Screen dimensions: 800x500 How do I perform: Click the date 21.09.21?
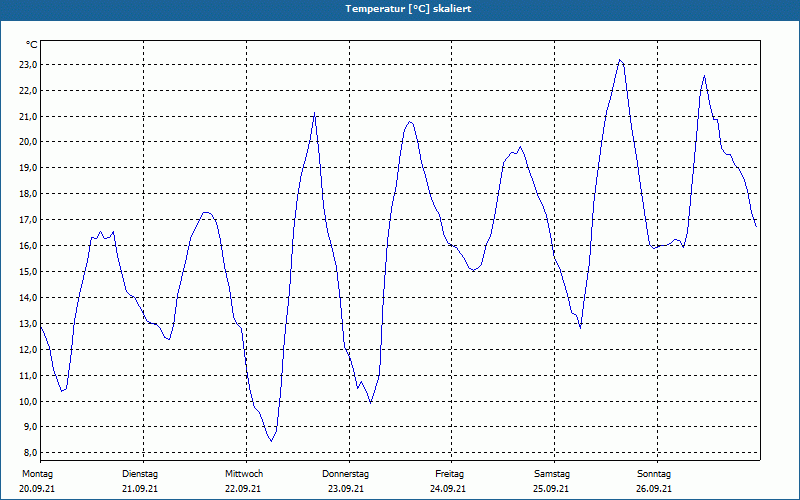click(x=140, y=489)
